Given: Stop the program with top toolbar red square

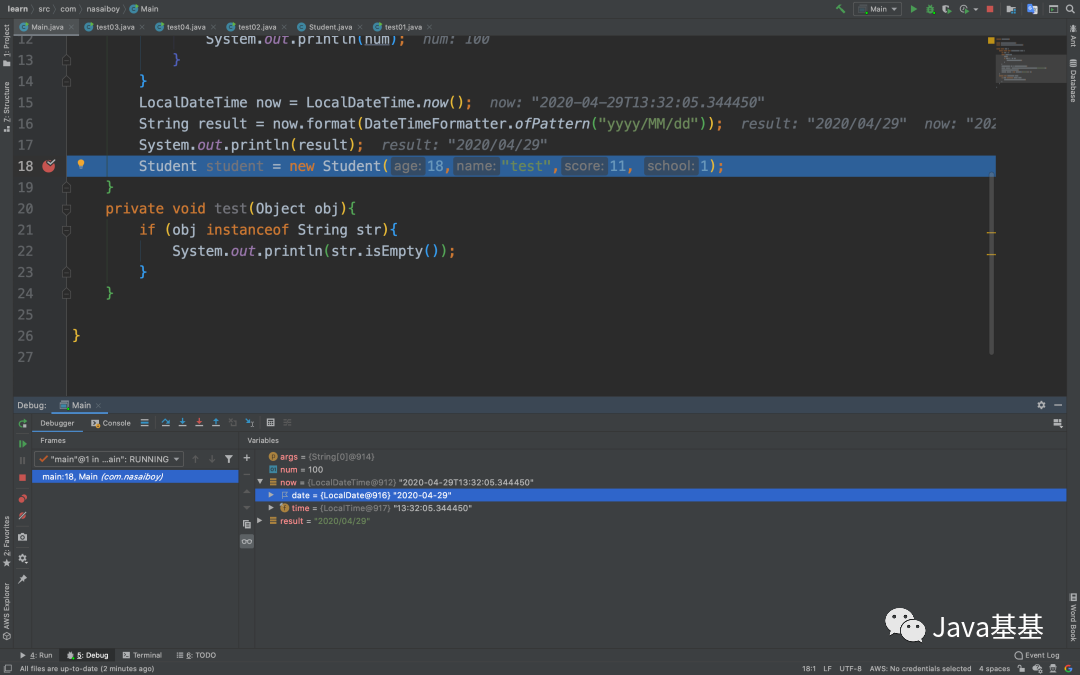Looking at the screenshot, I should coord(990,9).
